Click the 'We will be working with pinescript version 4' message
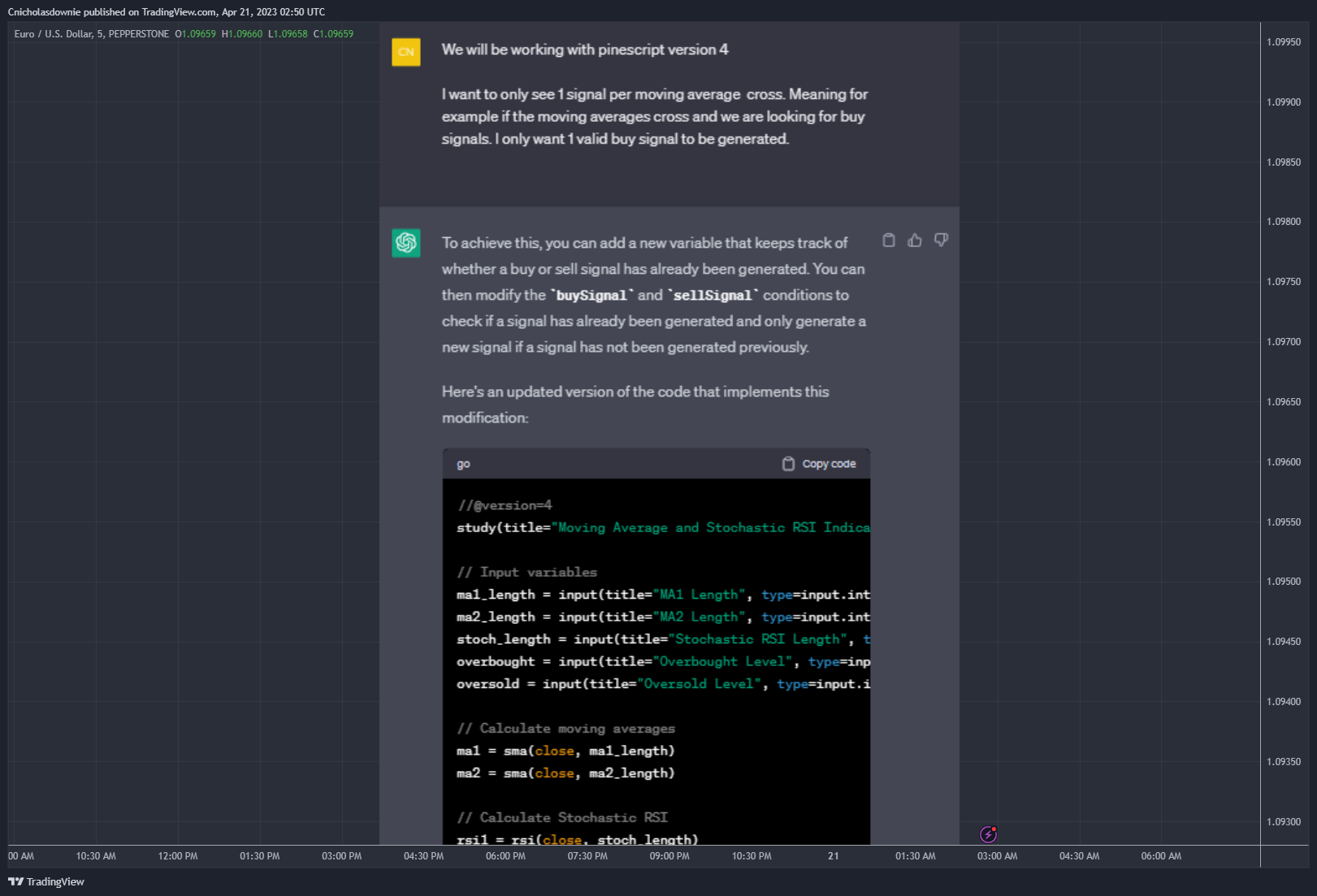The width and height of the screenshot is (1317, 896). 585,50
